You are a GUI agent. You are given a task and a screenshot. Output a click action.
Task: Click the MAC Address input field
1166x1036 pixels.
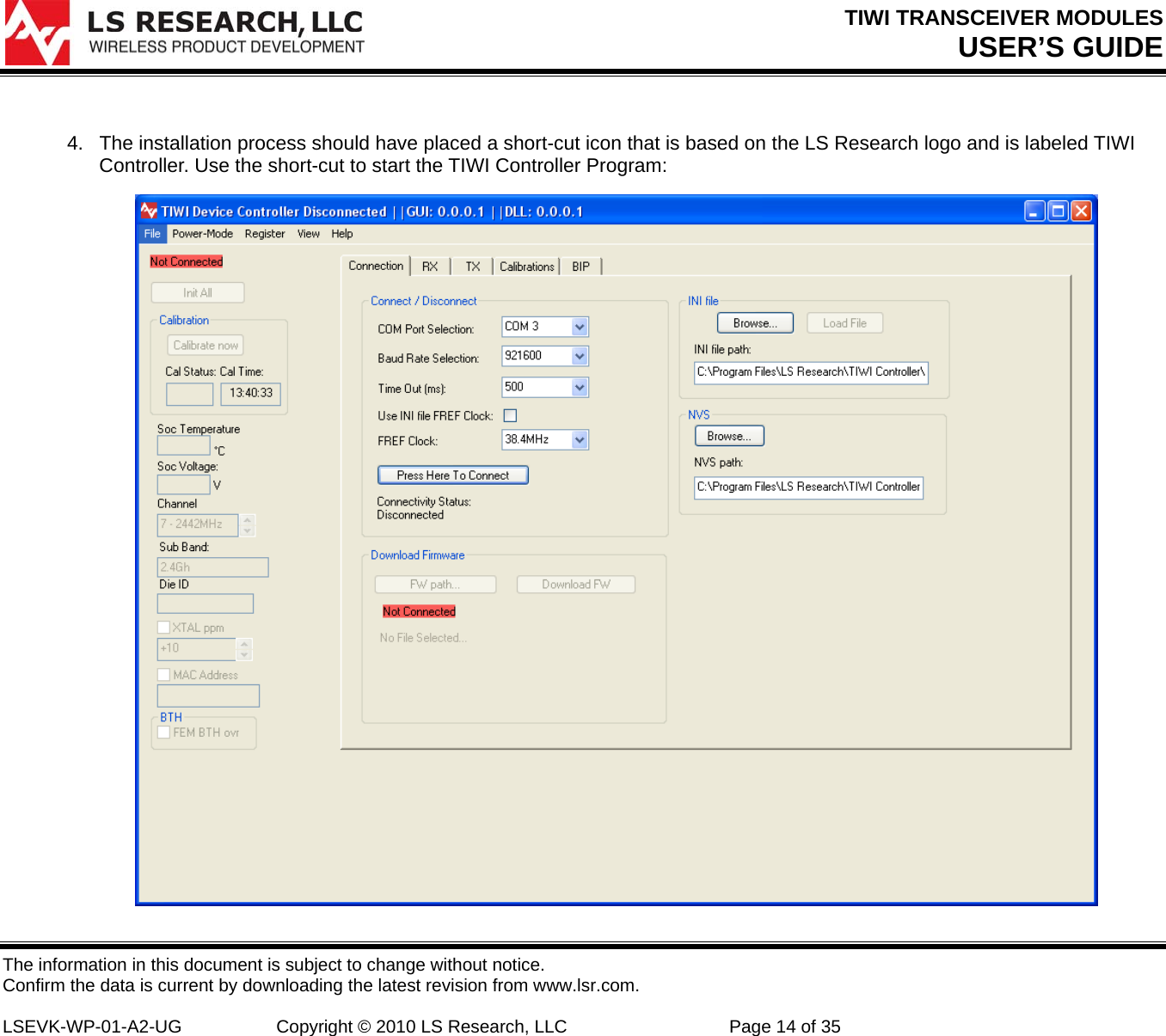pyautogui.click(x=208, y=696)
